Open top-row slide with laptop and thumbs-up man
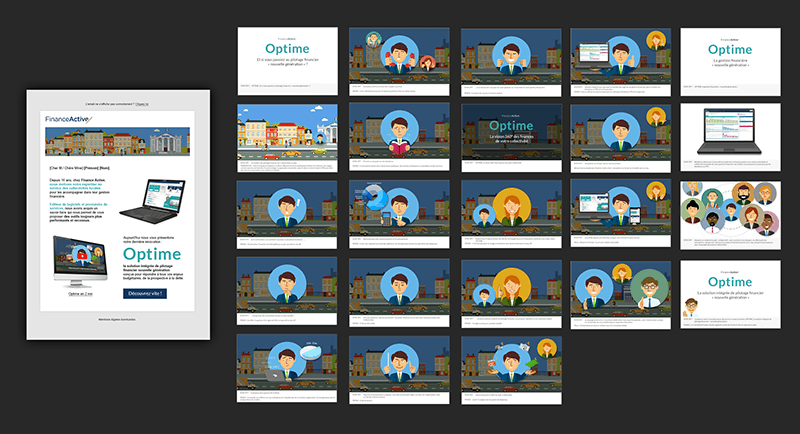The image size is (800, 434). (621, 62)
